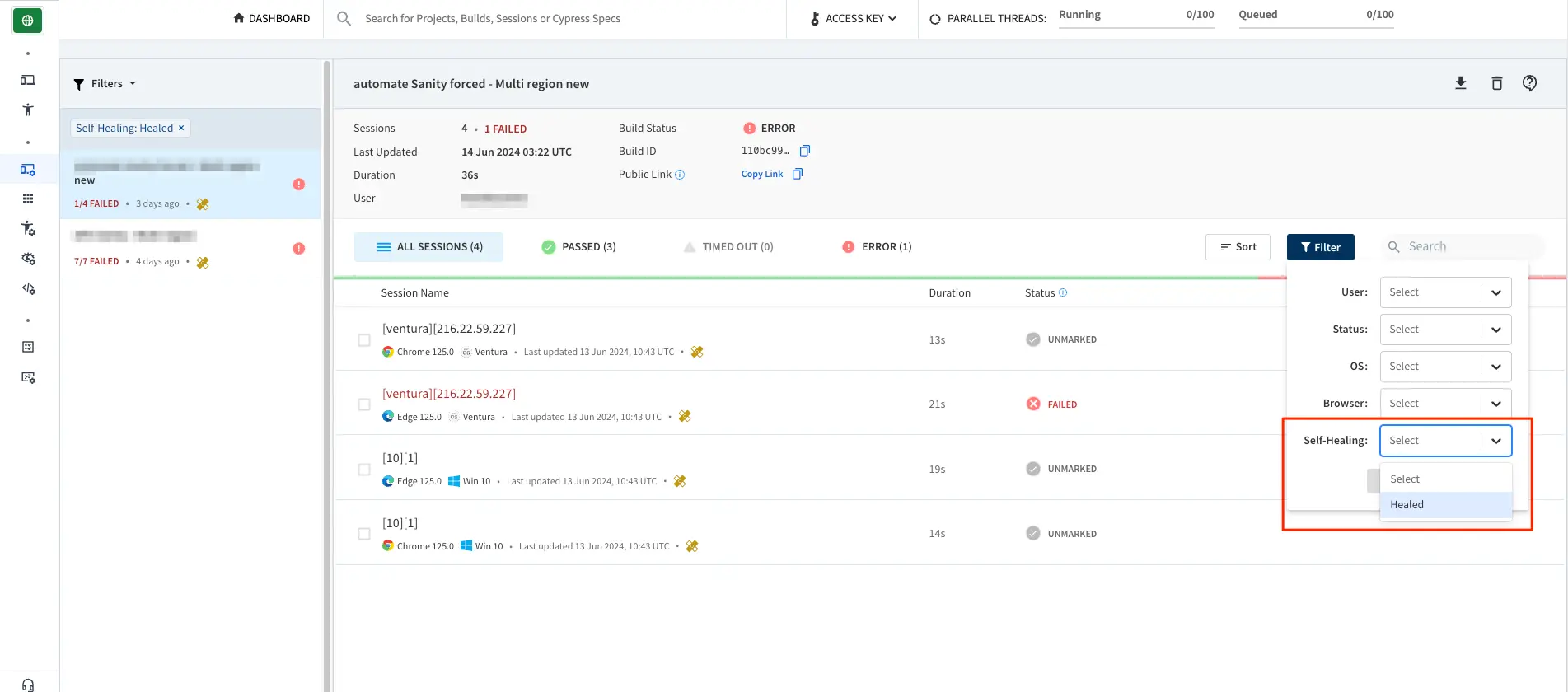This screenshot has width=1568, height=692.
Task: Tick the checkbox for Chrome Win 10 session
Action: coord(364,534)
